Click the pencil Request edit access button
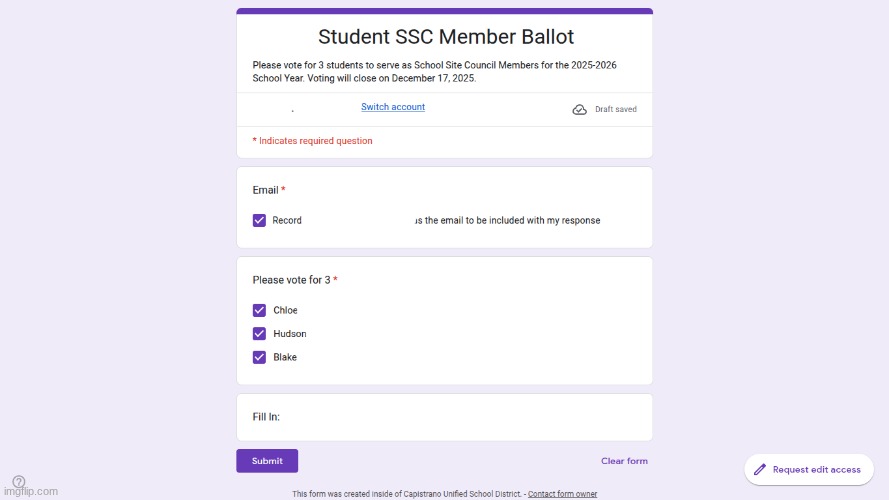 [808, 469]
